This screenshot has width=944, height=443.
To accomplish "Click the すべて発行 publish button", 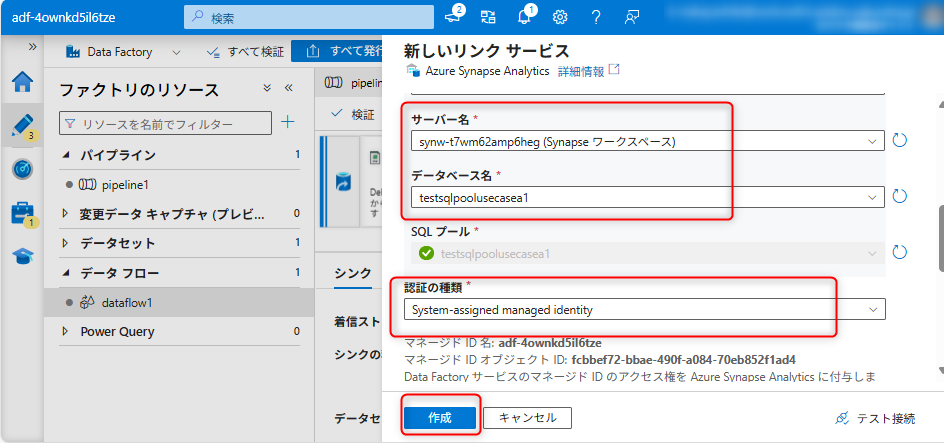I will (x=338, y=51).
